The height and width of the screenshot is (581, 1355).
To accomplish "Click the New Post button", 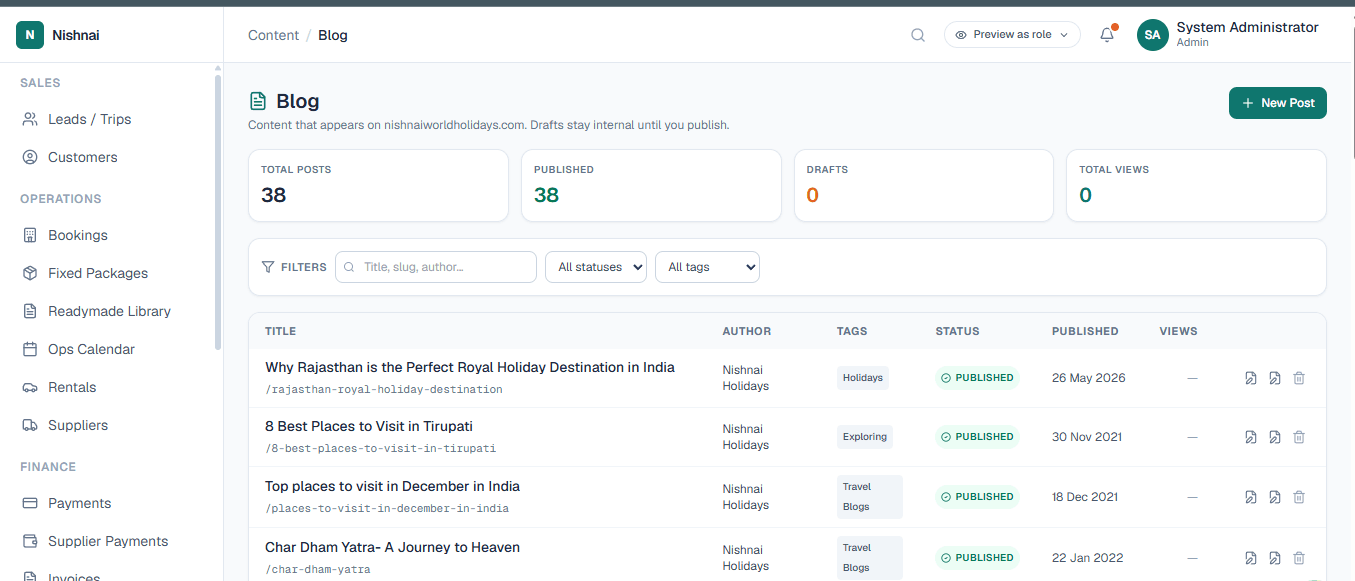I will [1278, 103].
